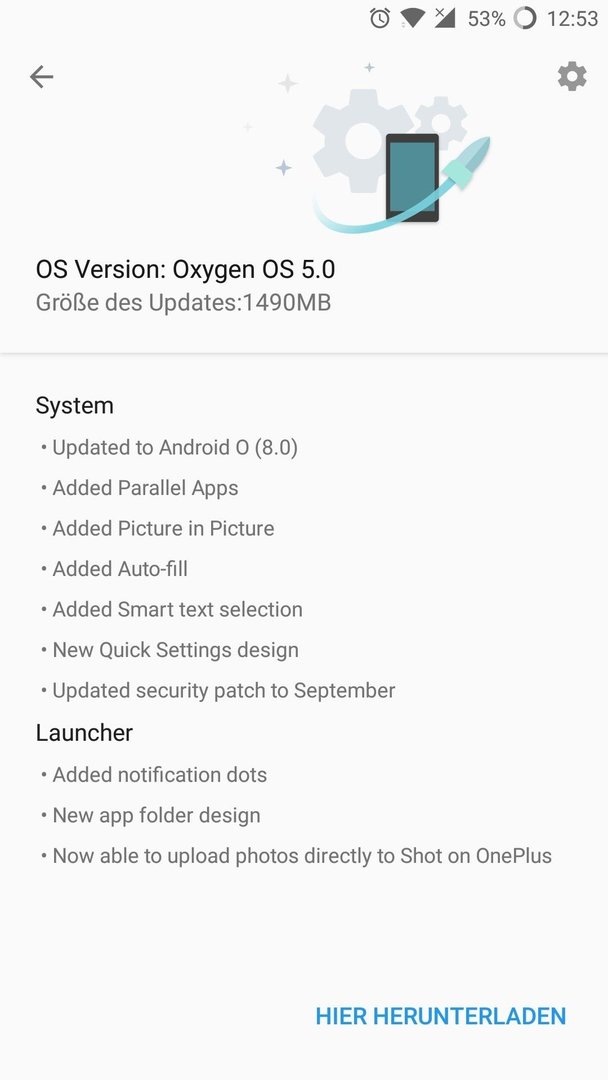Select the Launcher changelog heading
Image resolution: width=608 pixels, height=1080 pixels.
click(x=84, y=732)
